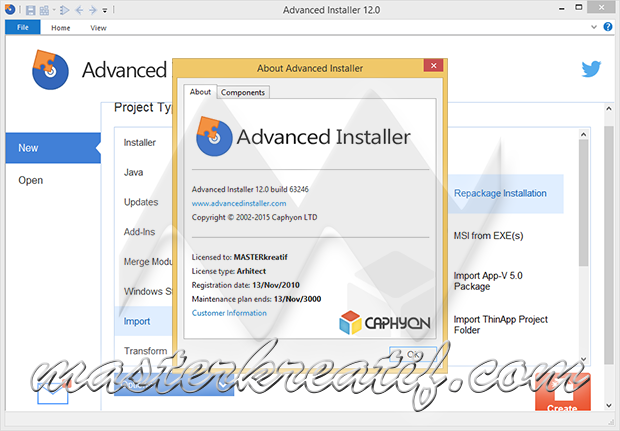Select Import ThinApp Project Folder
620x431 pixels.
tap(501, 325)
